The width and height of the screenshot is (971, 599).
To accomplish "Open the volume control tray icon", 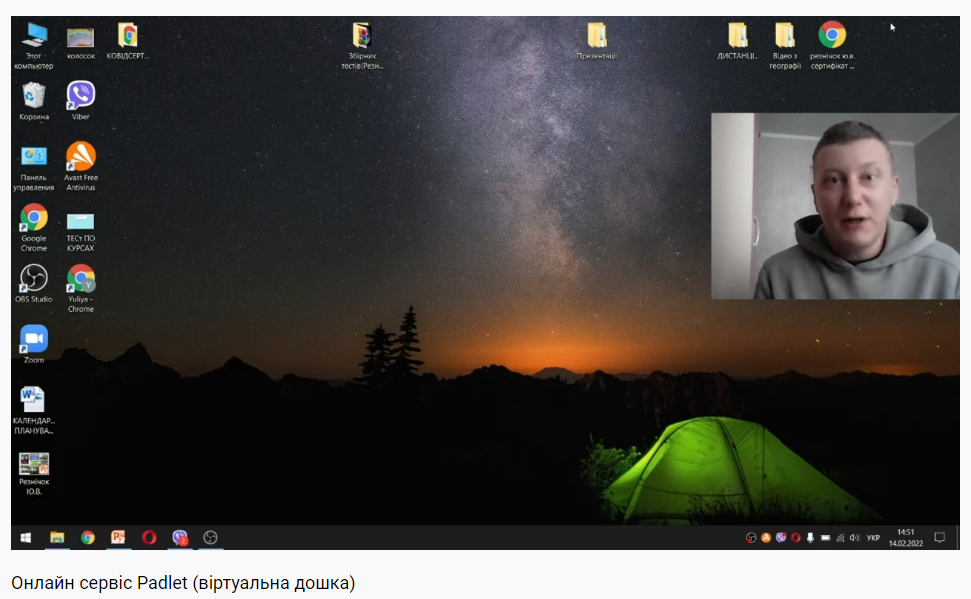I will point(855,538).
